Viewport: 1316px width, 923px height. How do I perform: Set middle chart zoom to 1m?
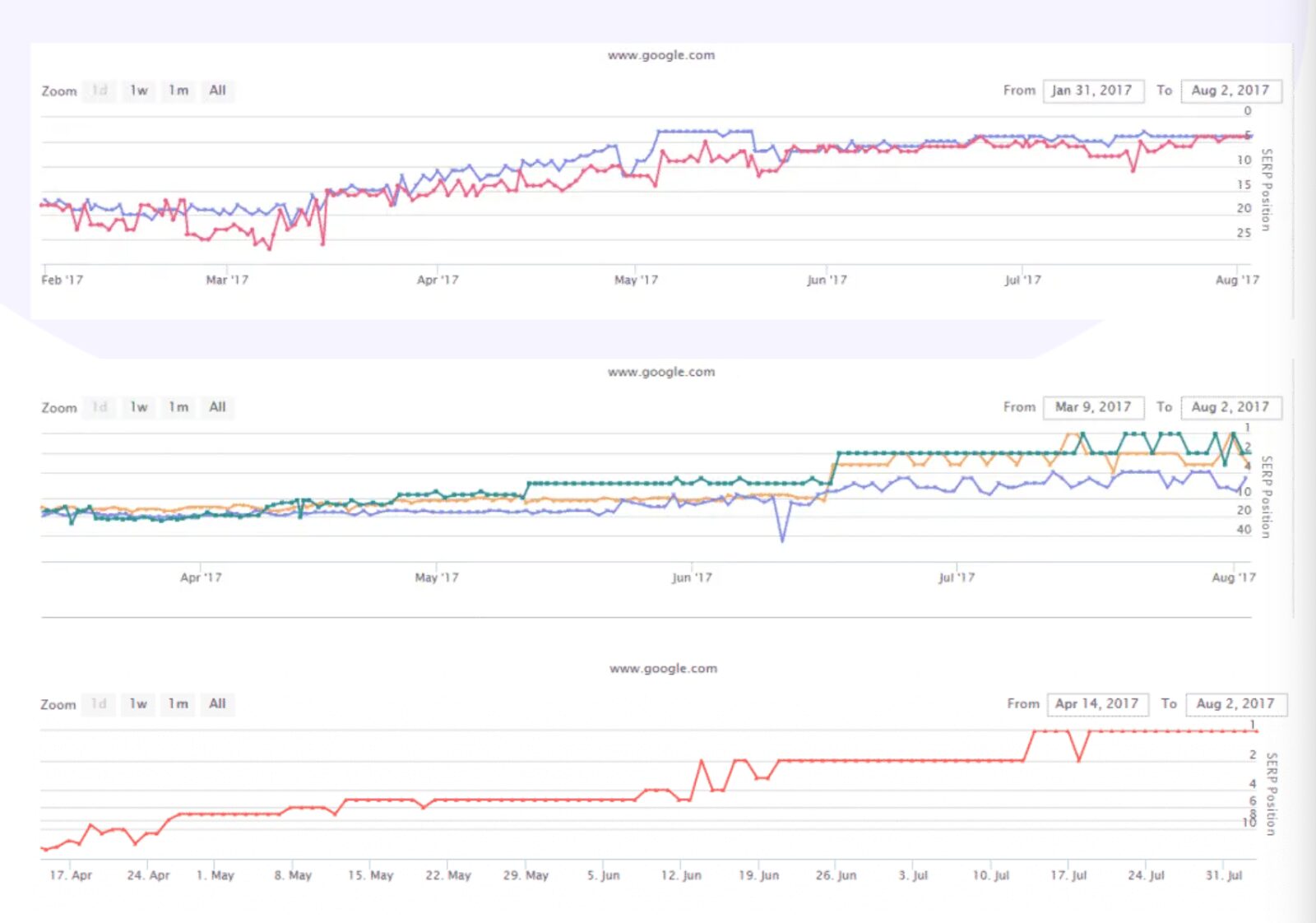point(178,407)
